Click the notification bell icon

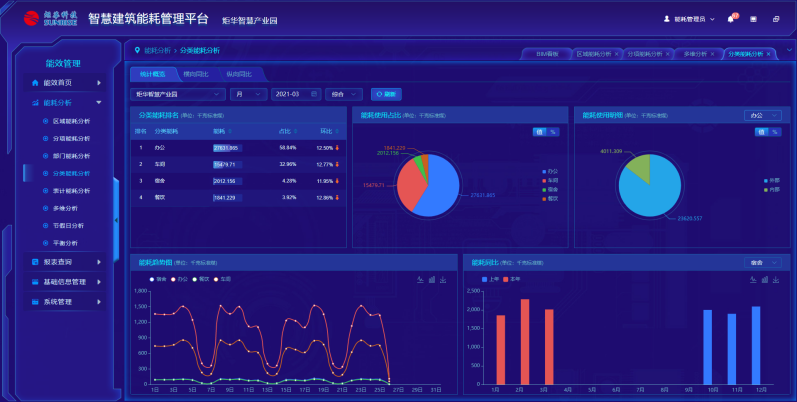[x=731, y=19]
